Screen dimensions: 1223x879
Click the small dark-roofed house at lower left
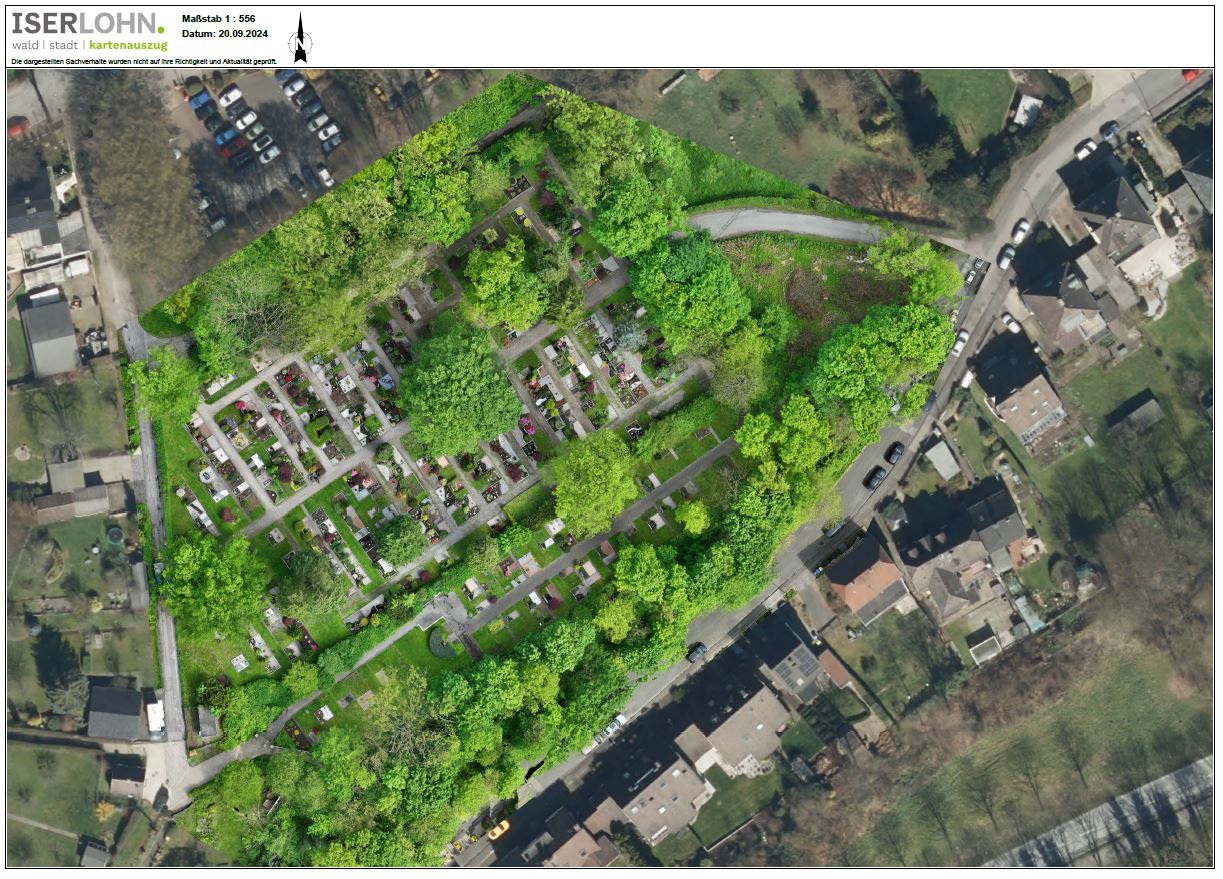point(115,712)
